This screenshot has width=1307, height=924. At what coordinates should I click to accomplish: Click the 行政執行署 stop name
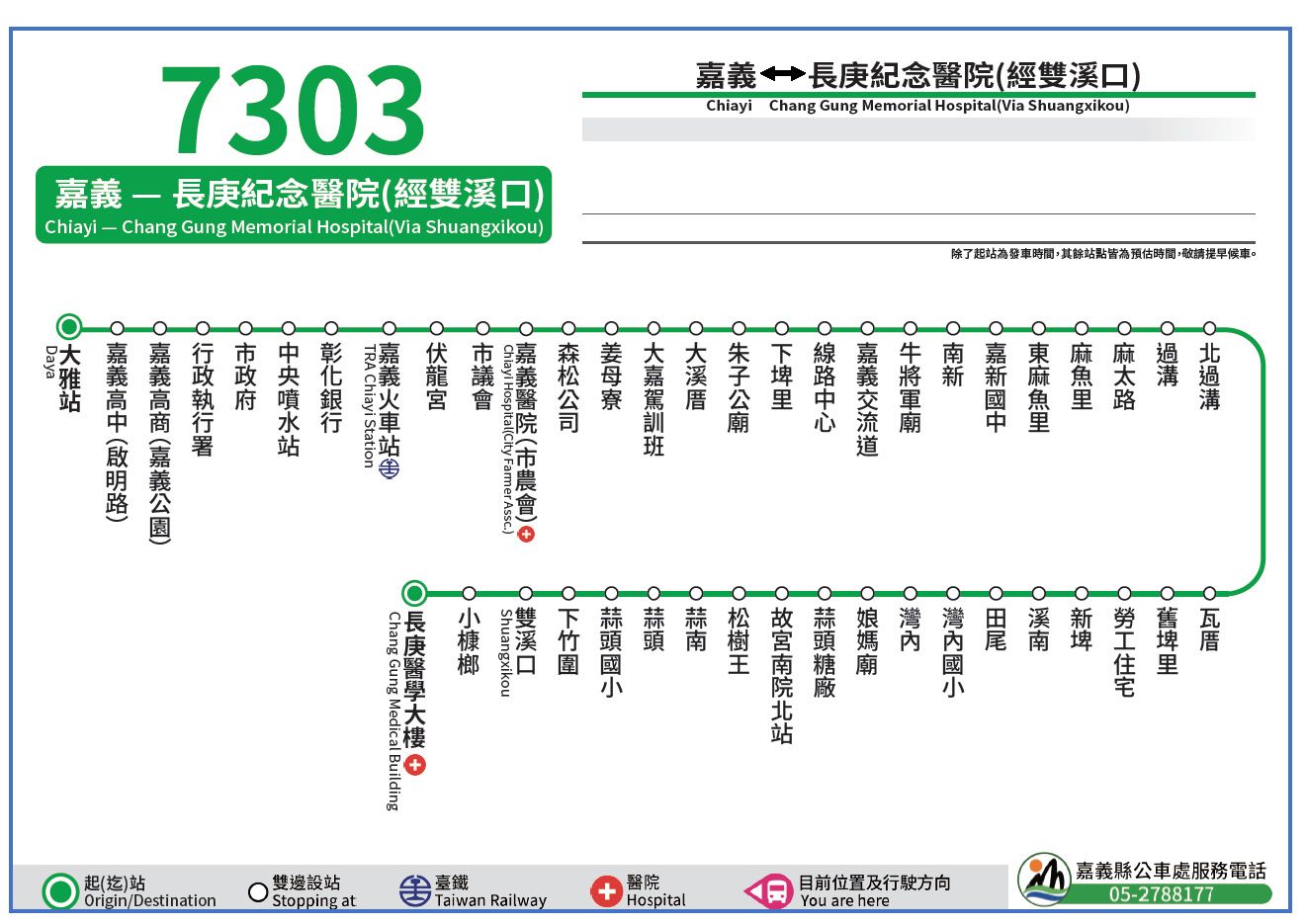(x=203, y=400)
